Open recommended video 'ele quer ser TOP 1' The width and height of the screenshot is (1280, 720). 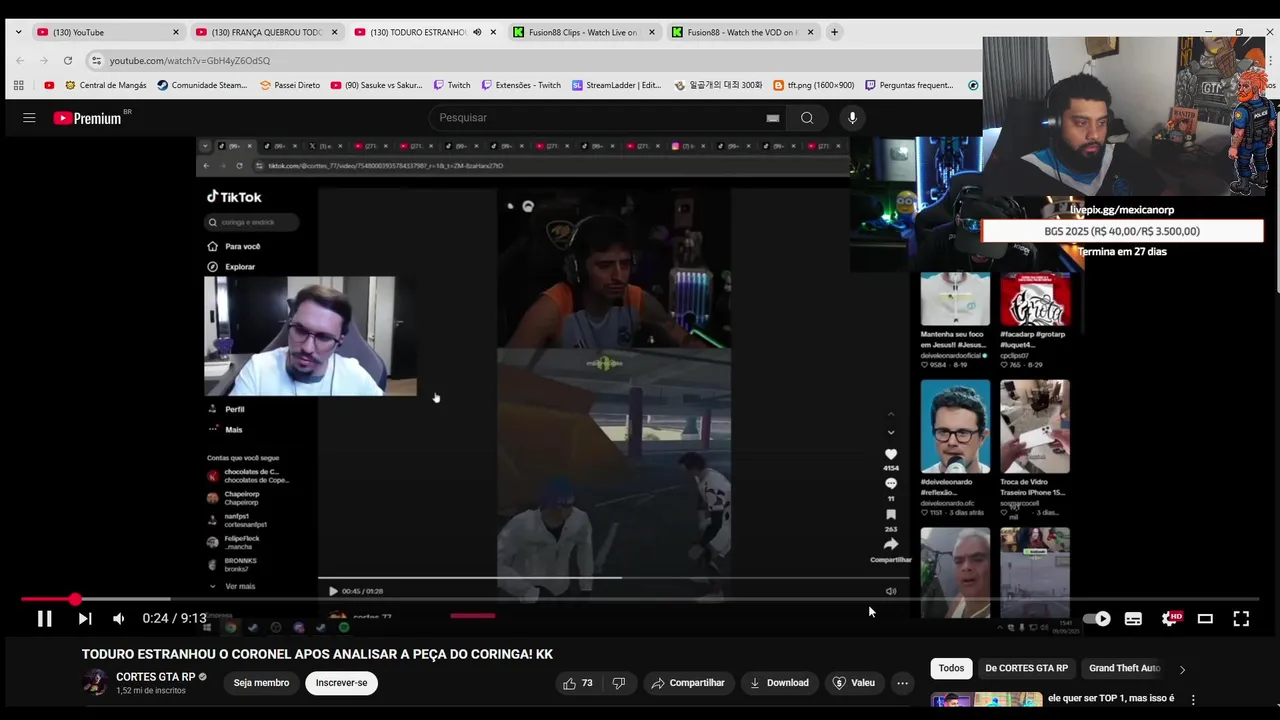click(x=1111, y=698)
